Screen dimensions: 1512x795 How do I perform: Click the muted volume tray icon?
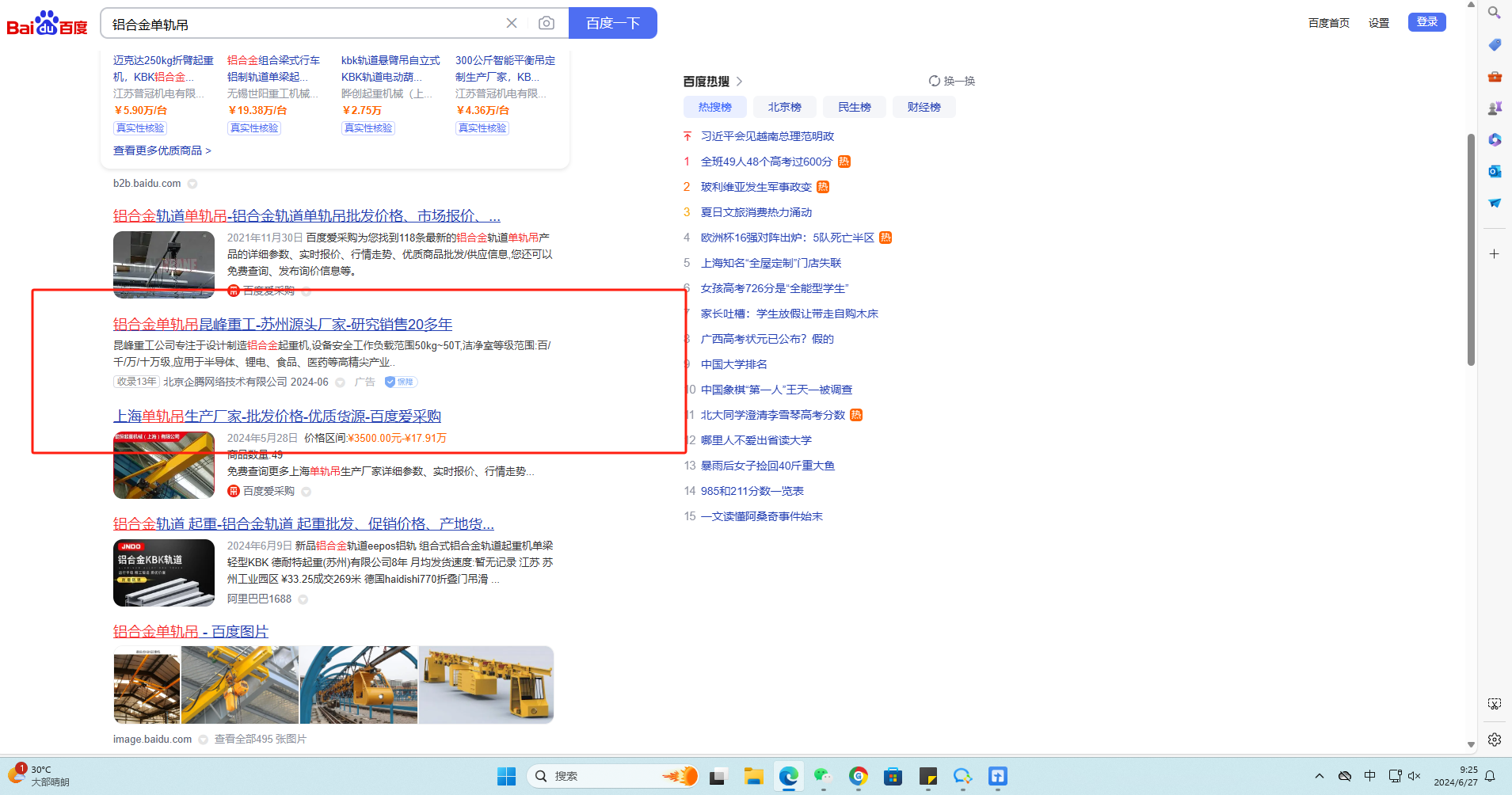click(1415, 776)
